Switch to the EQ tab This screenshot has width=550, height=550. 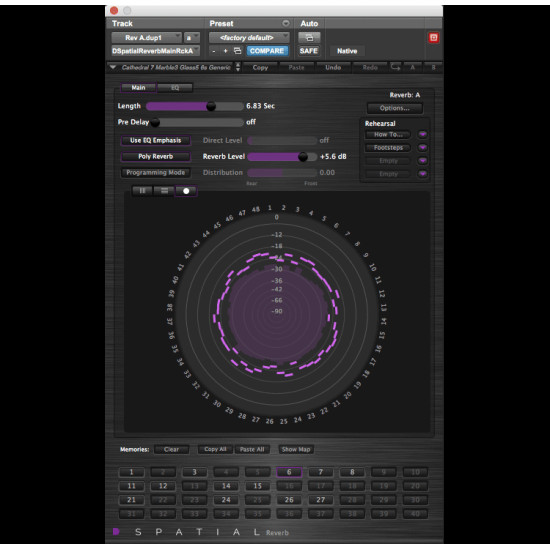[175, 88]
